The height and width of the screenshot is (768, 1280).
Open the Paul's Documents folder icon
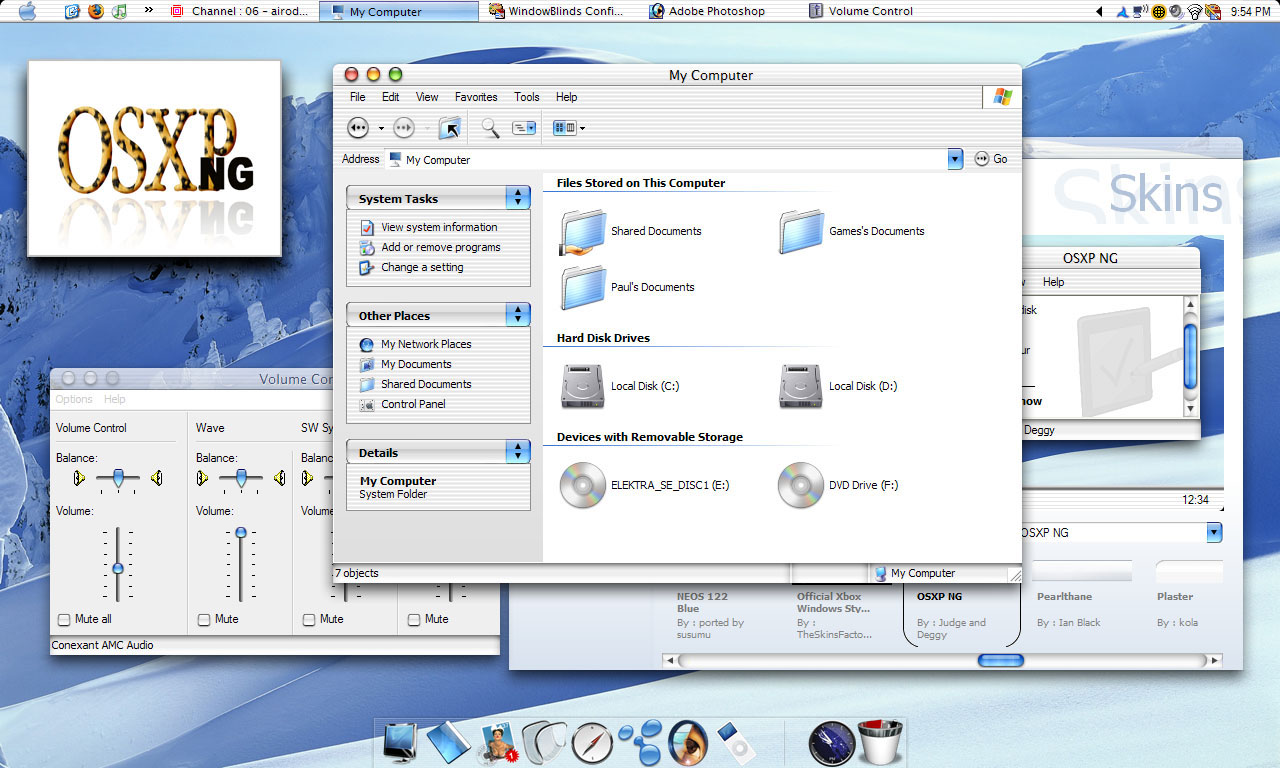pyautogui.click(x=583, y=287)
